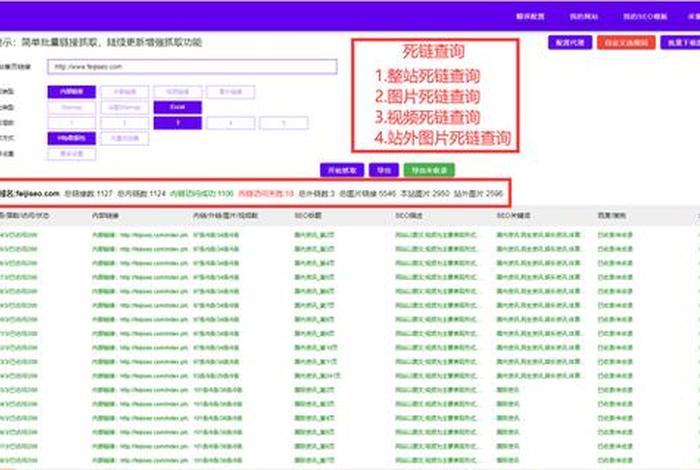This screenshot has width=700, height=470.
Task: Click the total links 1127 statistic
Action: 88,193
